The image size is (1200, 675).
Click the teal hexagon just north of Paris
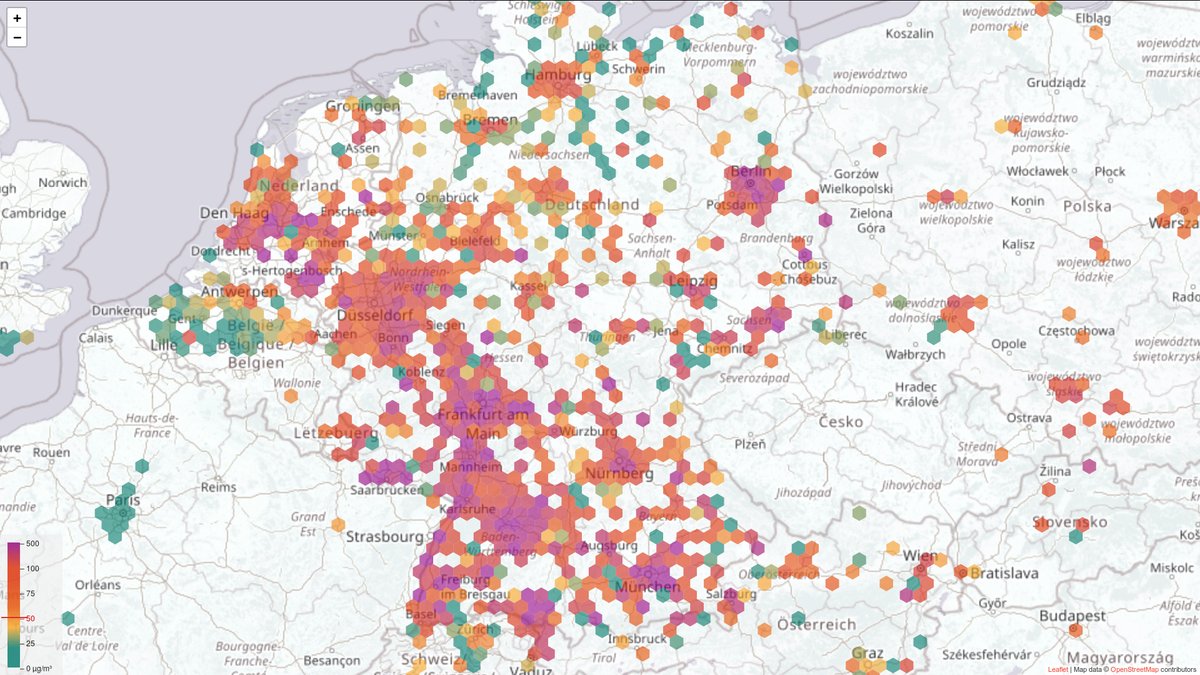[142, 466]
